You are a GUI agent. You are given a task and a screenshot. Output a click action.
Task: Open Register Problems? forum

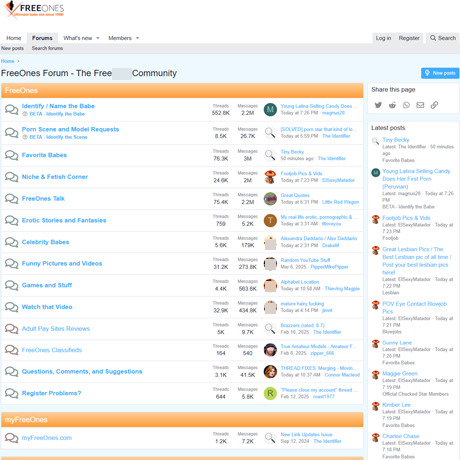click(x=52, y=393)
